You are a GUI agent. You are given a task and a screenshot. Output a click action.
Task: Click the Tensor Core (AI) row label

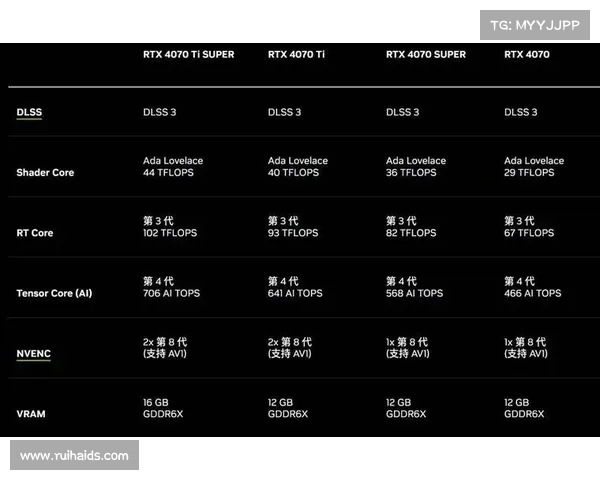54,293
